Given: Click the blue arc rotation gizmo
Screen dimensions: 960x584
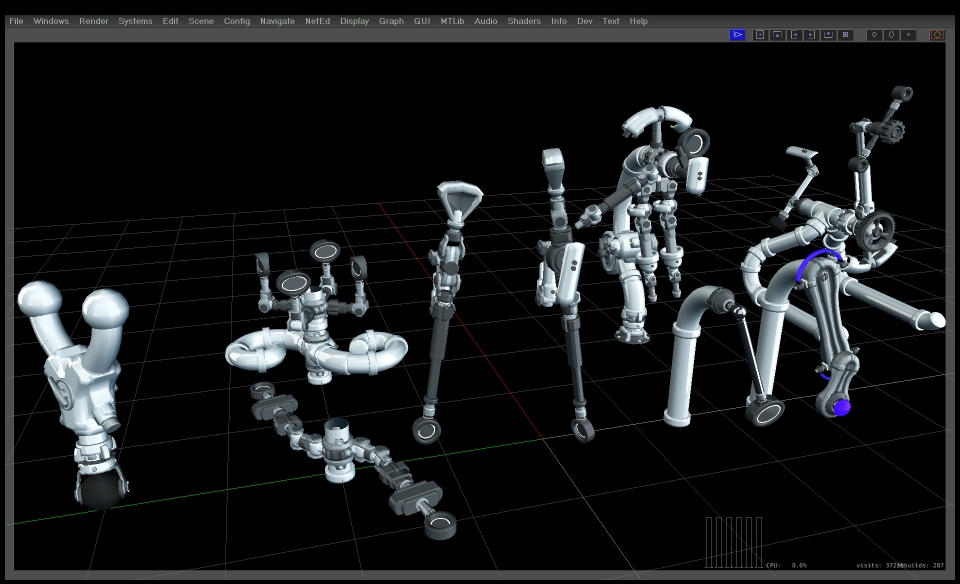Looking at the screenshot, I should 817,262.
